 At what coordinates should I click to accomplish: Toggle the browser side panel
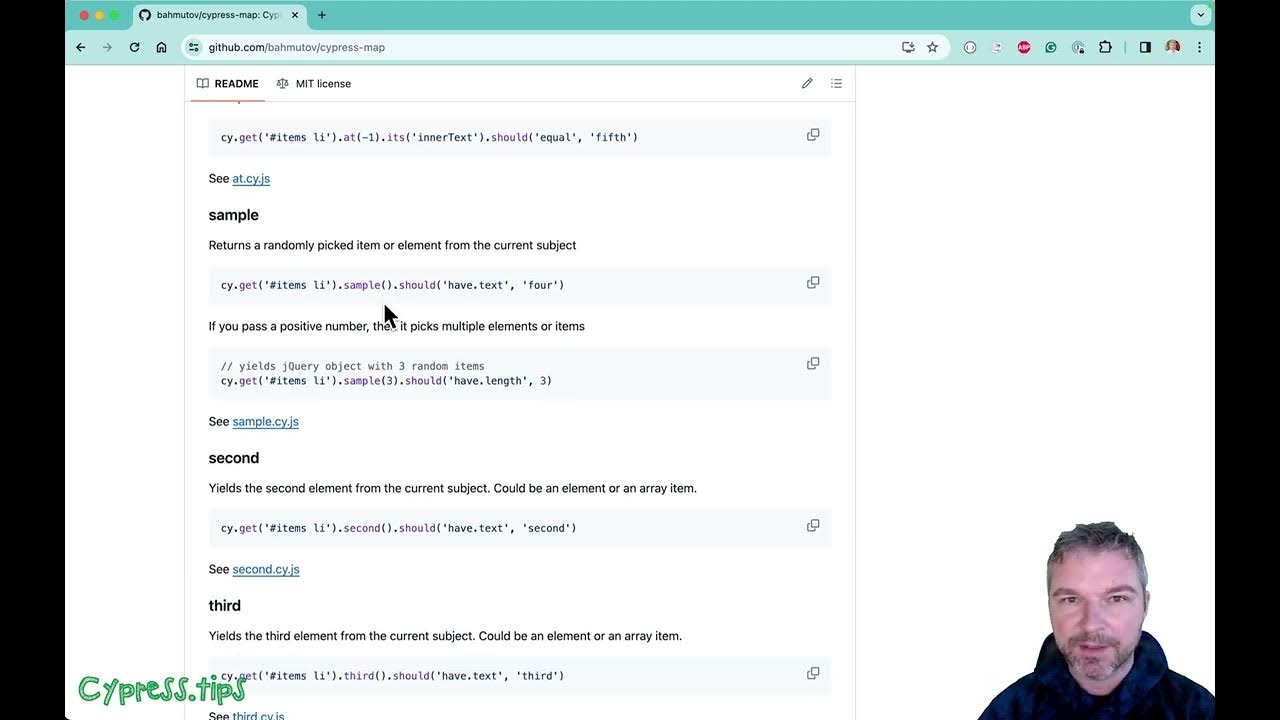1145,47
